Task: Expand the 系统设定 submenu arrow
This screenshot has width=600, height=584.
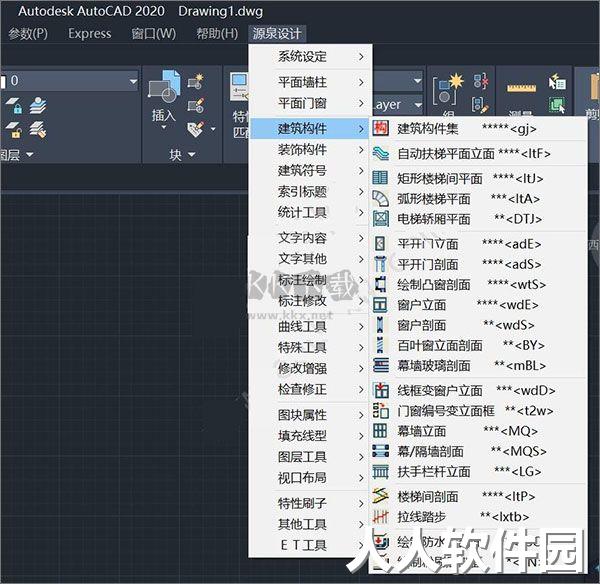Action: tap(361, 57)
